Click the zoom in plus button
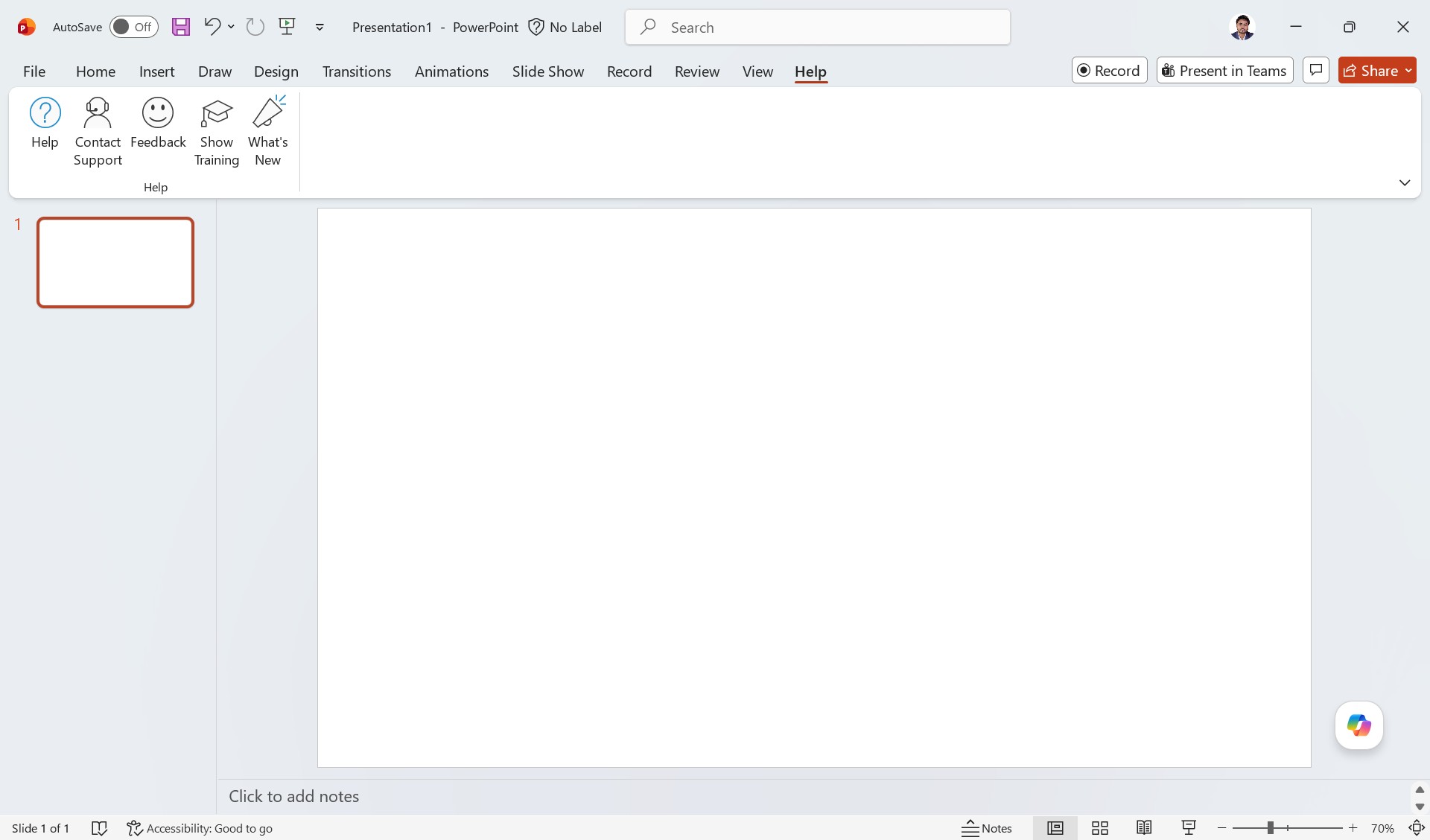Viewport: 1430px width, 840px height. click(1353, 828)
